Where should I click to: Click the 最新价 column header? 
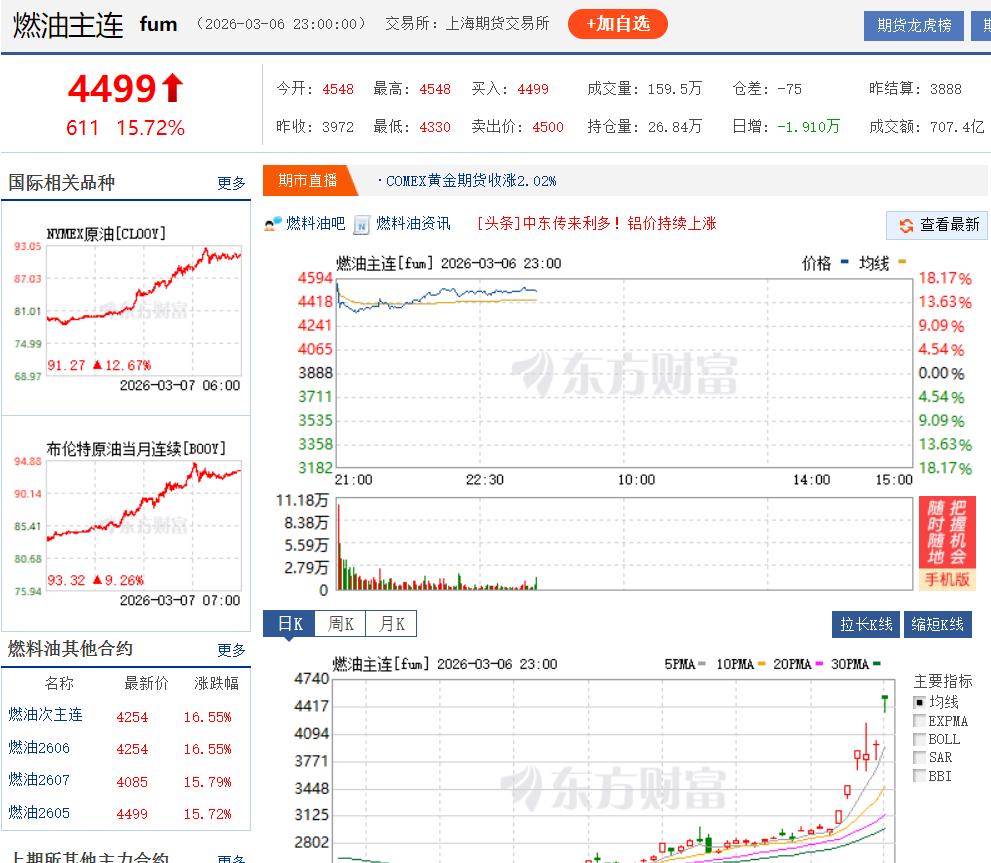point(147,683)
